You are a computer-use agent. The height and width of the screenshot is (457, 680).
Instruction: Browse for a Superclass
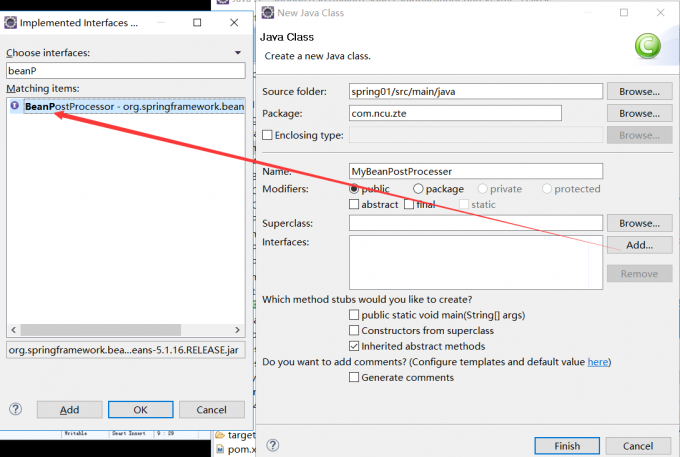(638, 223)
